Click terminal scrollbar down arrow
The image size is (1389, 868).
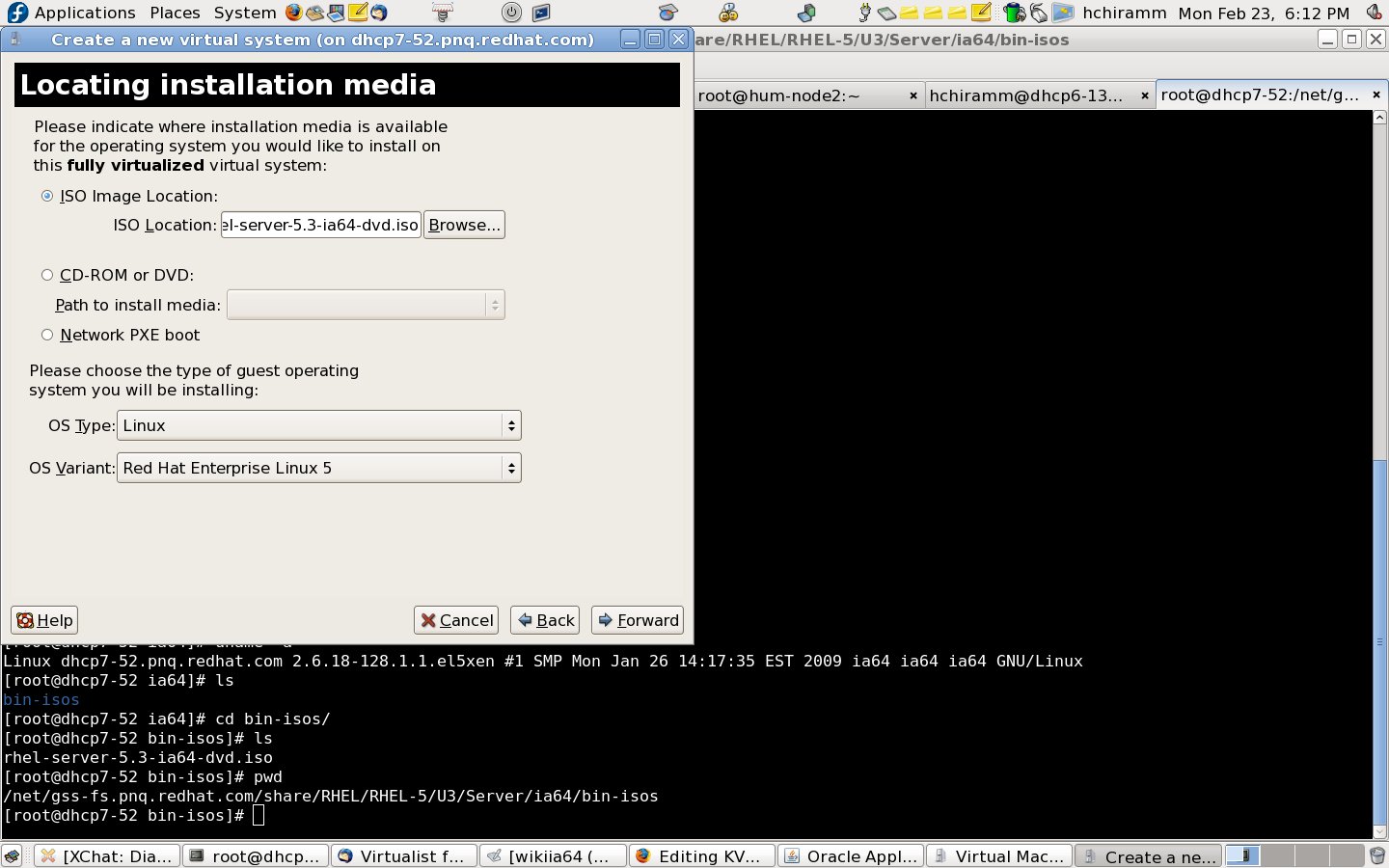coord(1379,831)
